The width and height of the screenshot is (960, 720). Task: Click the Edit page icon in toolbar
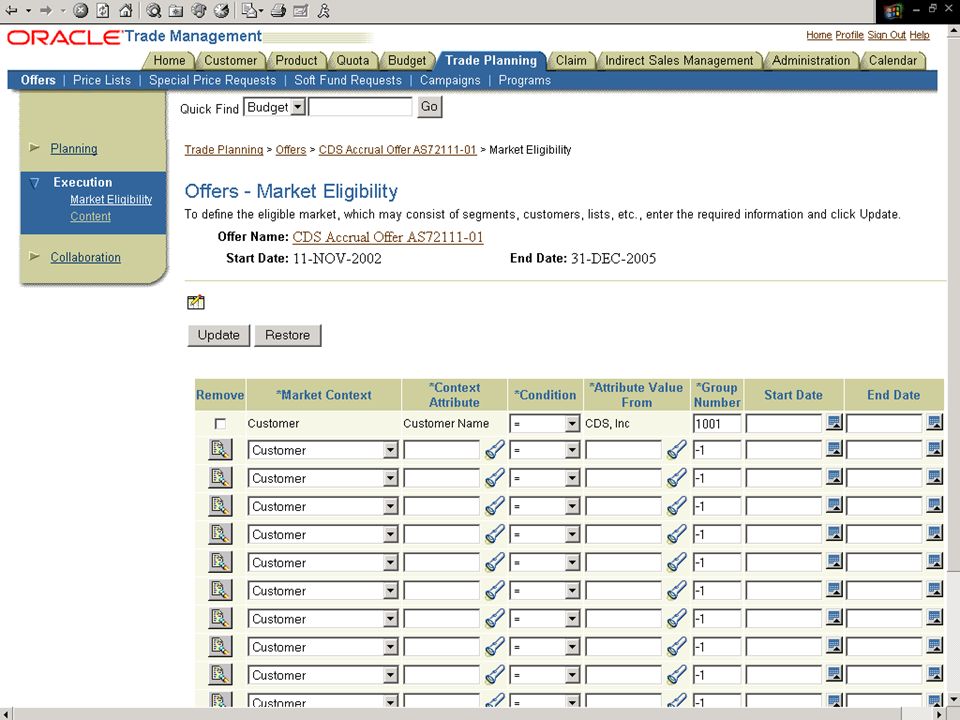tap(301, 10)
